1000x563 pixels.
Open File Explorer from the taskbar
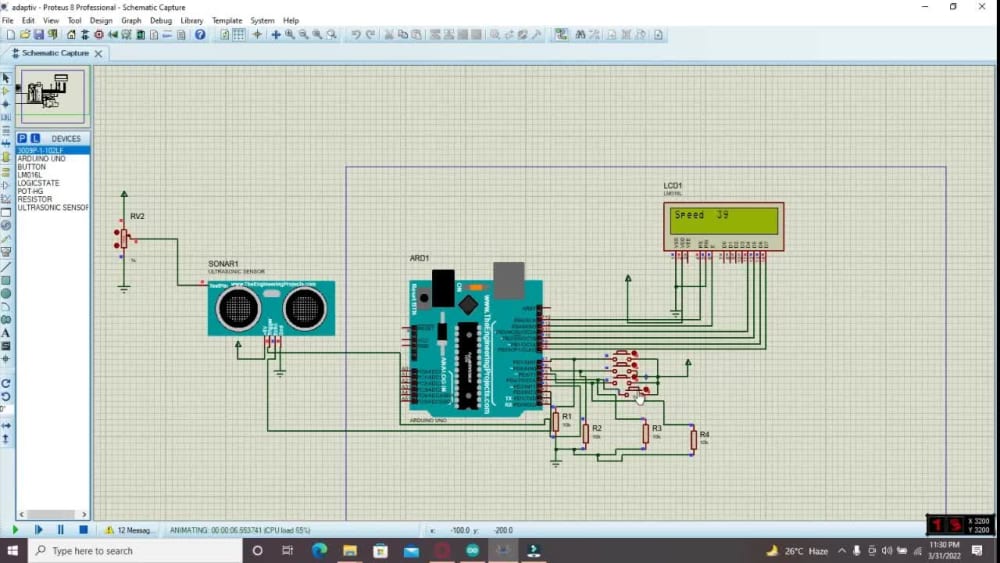tap(349, 550)
